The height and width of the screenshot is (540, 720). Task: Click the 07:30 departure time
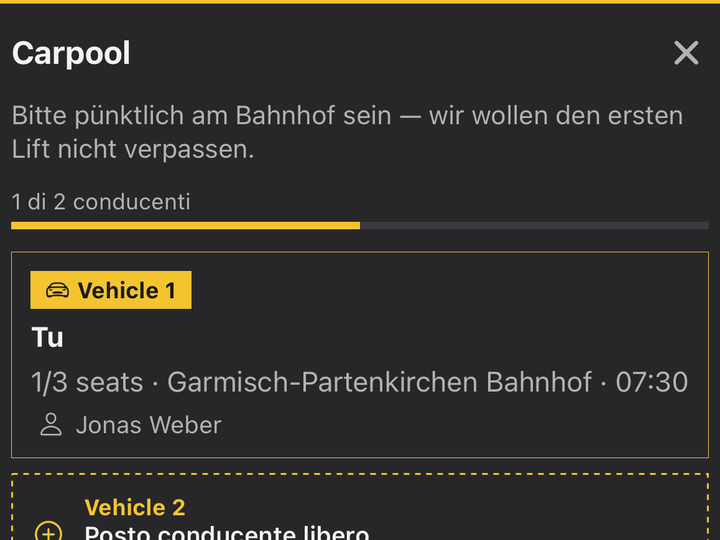[652, 382]
